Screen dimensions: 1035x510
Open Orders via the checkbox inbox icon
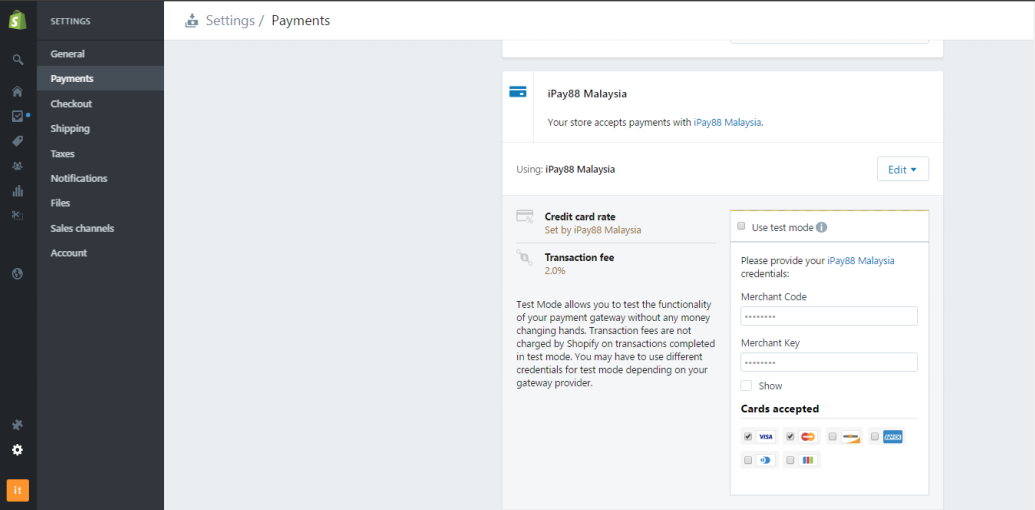point(18,116)
